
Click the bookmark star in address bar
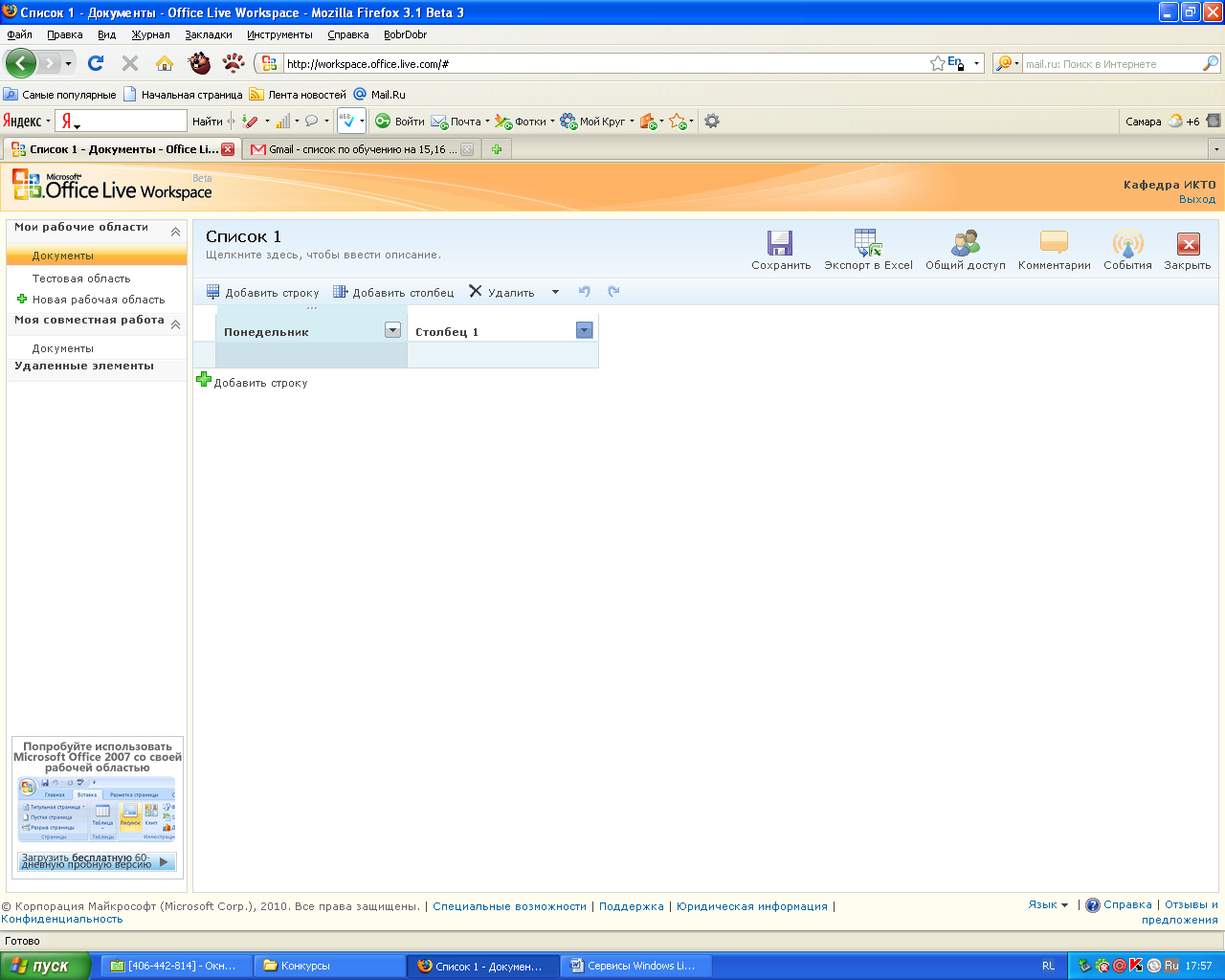[938, 63]
